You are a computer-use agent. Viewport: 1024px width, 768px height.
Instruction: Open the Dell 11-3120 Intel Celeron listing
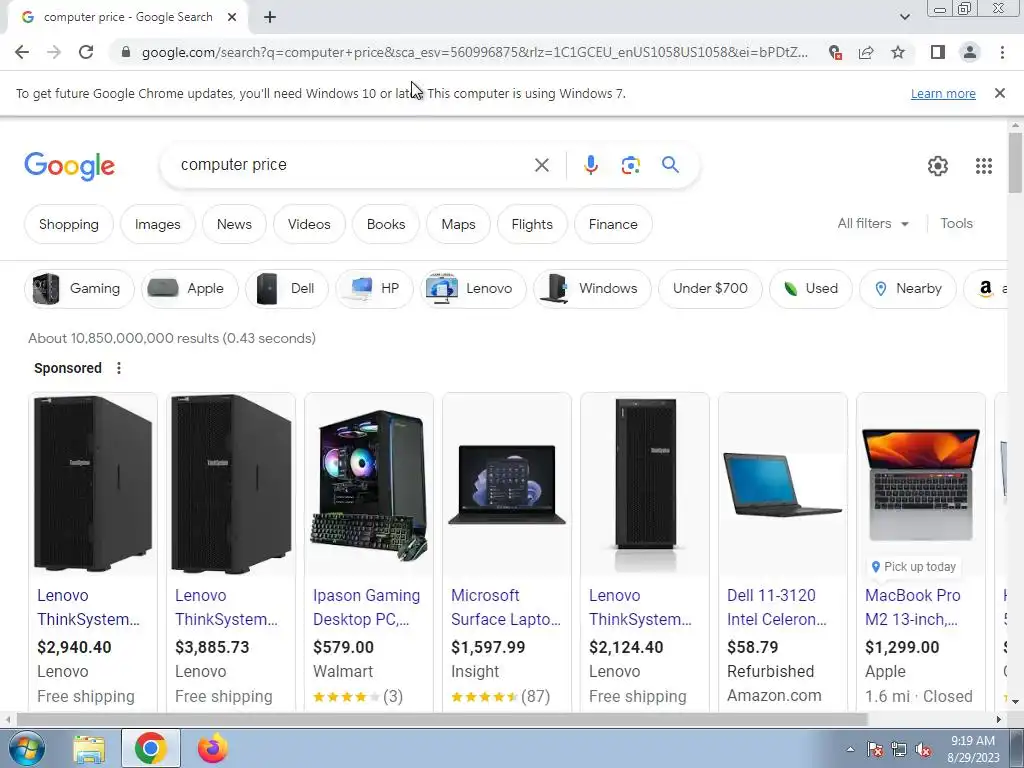point(777,607)
